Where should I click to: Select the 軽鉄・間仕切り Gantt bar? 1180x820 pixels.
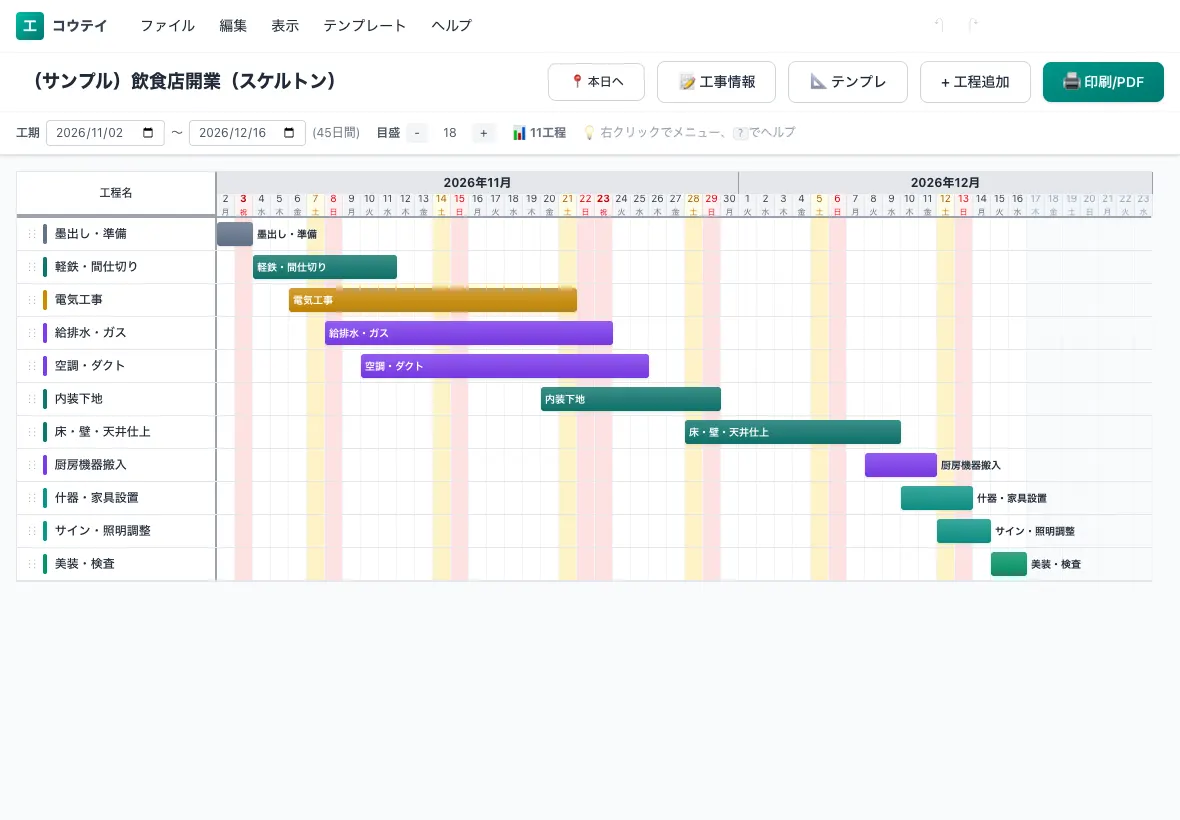[325, 267]
